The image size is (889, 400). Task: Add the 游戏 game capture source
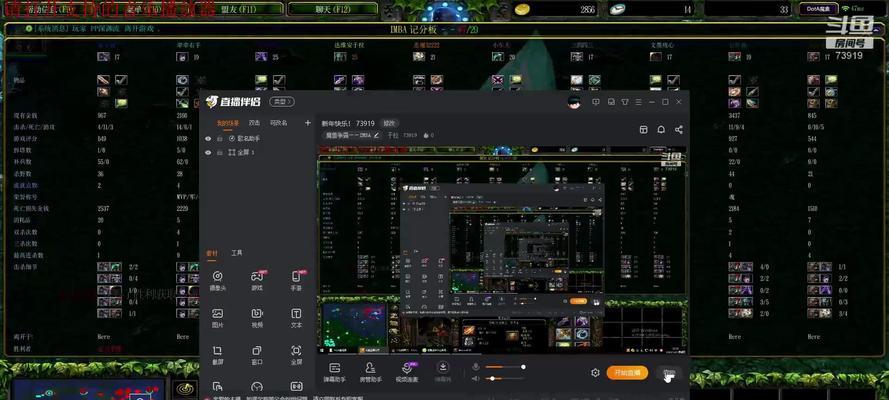(x=257, y=280)
